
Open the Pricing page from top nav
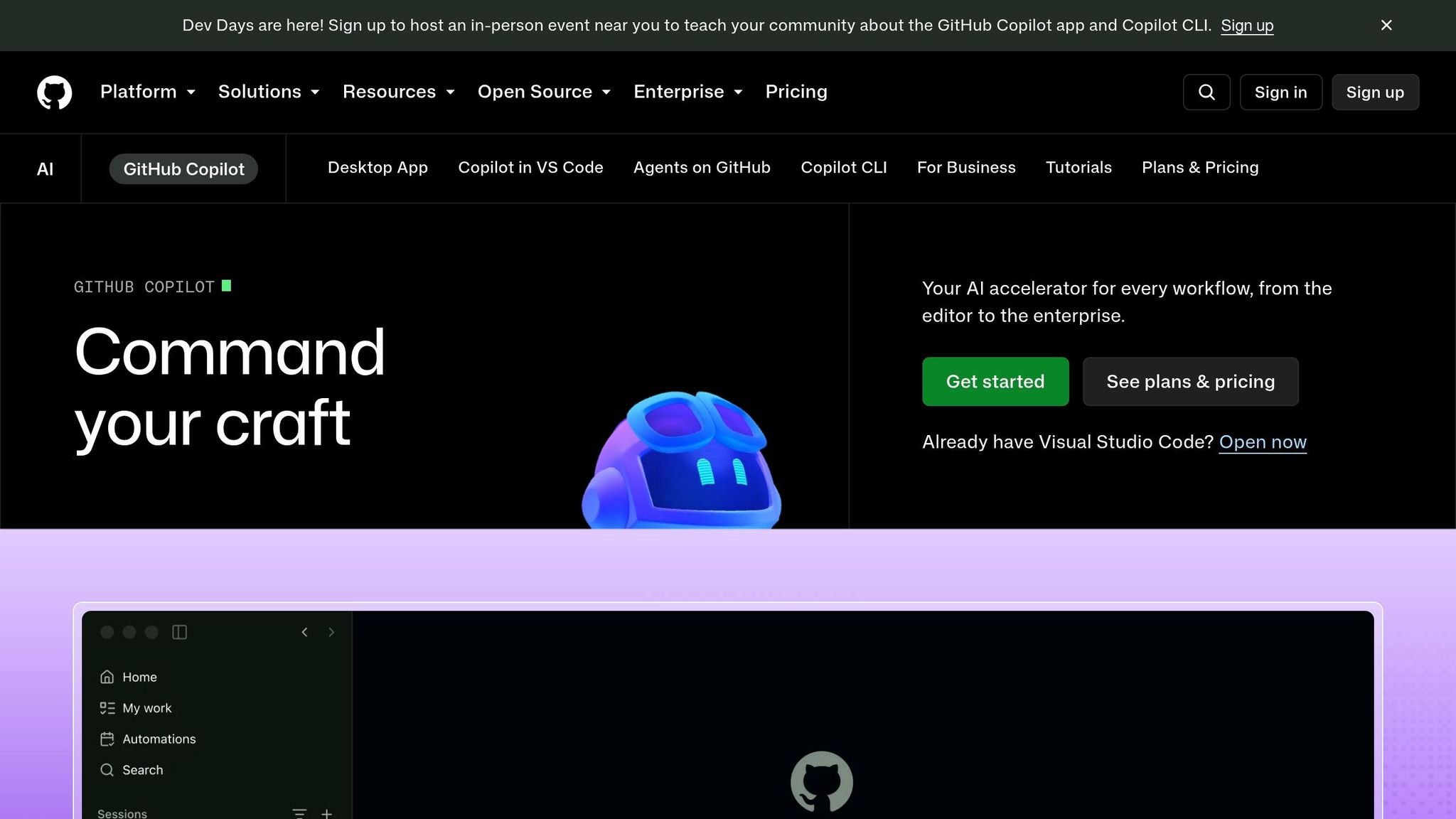[796, 92]
